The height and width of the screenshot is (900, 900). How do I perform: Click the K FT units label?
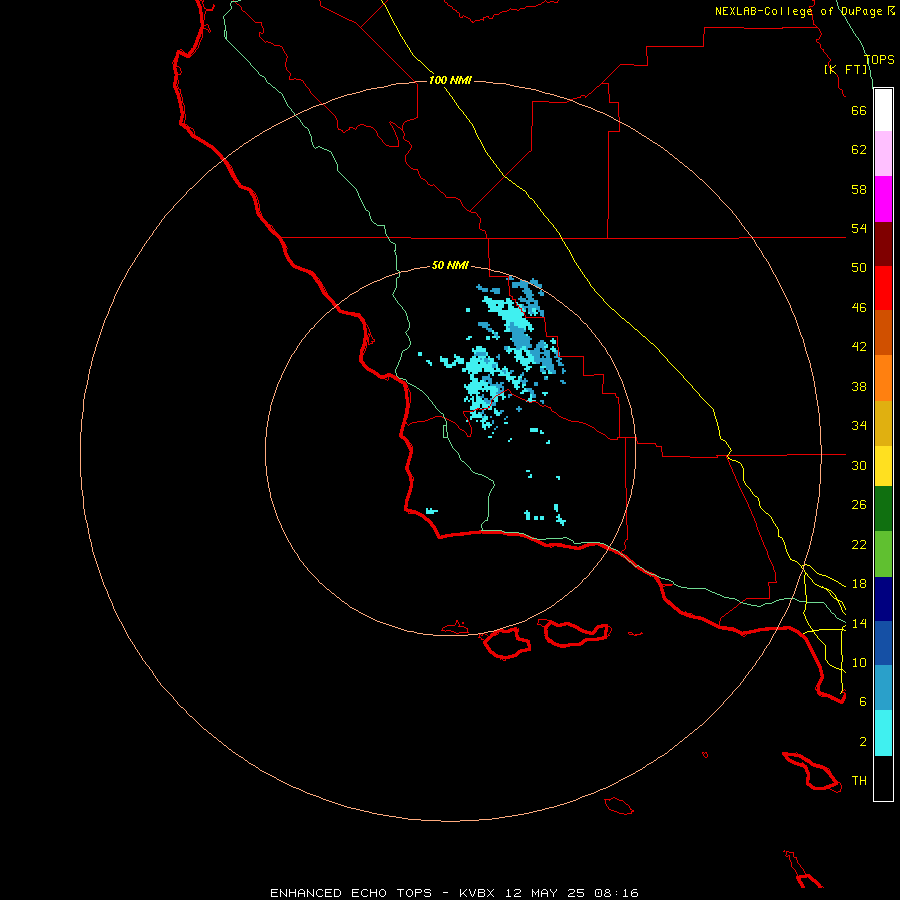click(x=846, y=70)
